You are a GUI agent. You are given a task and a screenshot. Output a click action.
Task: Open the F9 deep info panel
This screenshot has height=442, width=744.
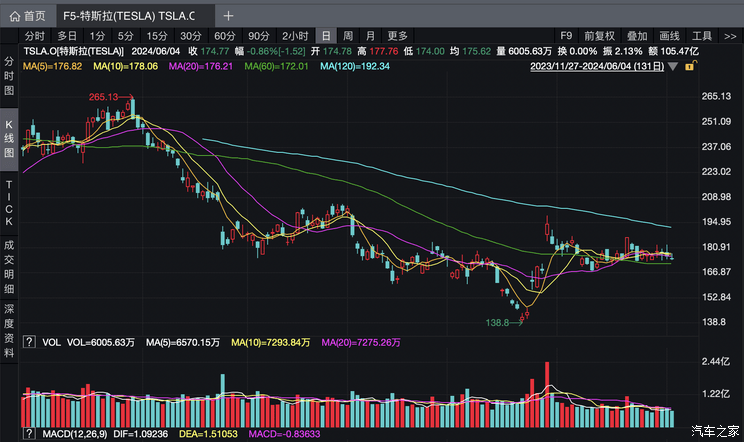566,36
